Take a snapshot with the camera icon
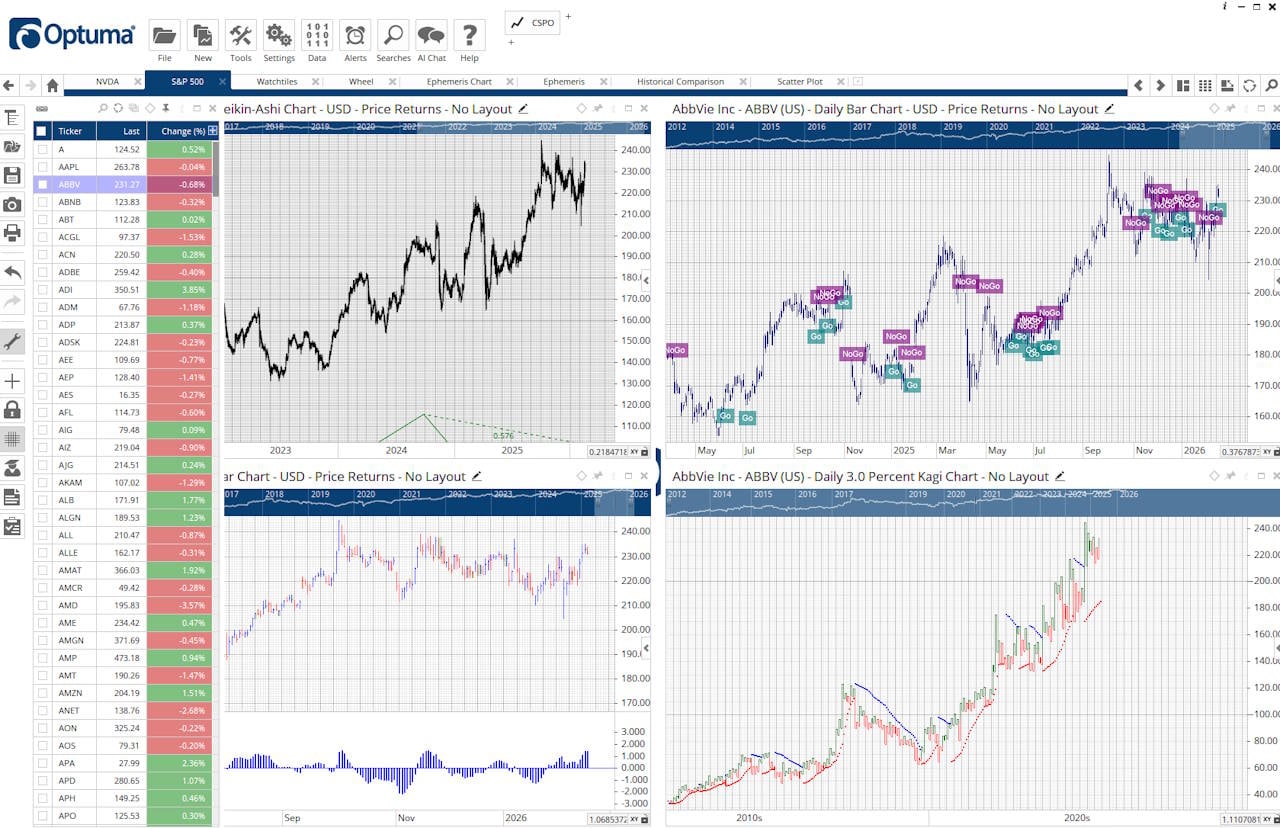The image size is (1280, 828). pyautogui.click(x=12, y=205)
